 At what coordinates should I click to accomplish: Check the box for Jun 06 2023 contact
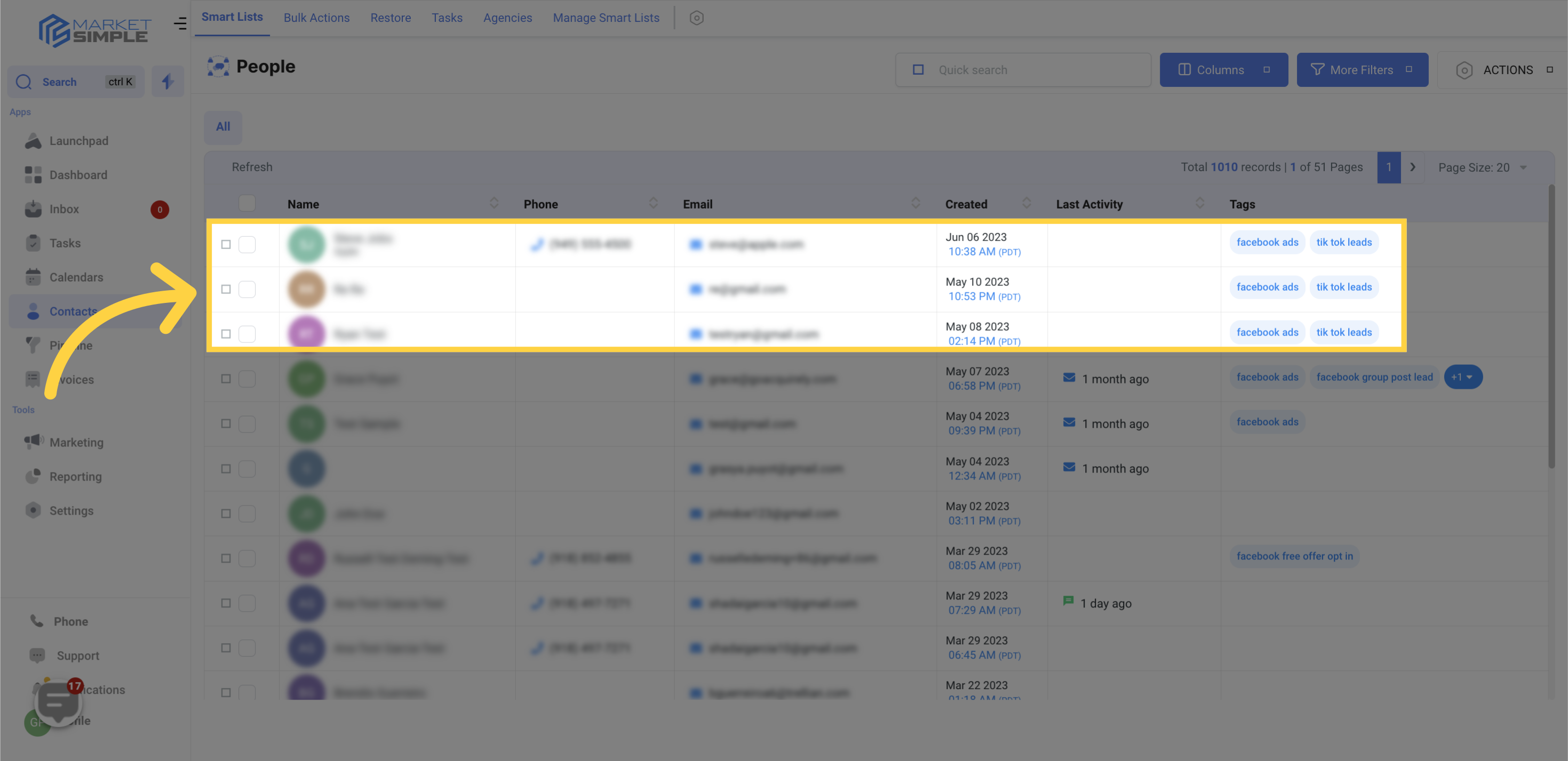(246, 244)
